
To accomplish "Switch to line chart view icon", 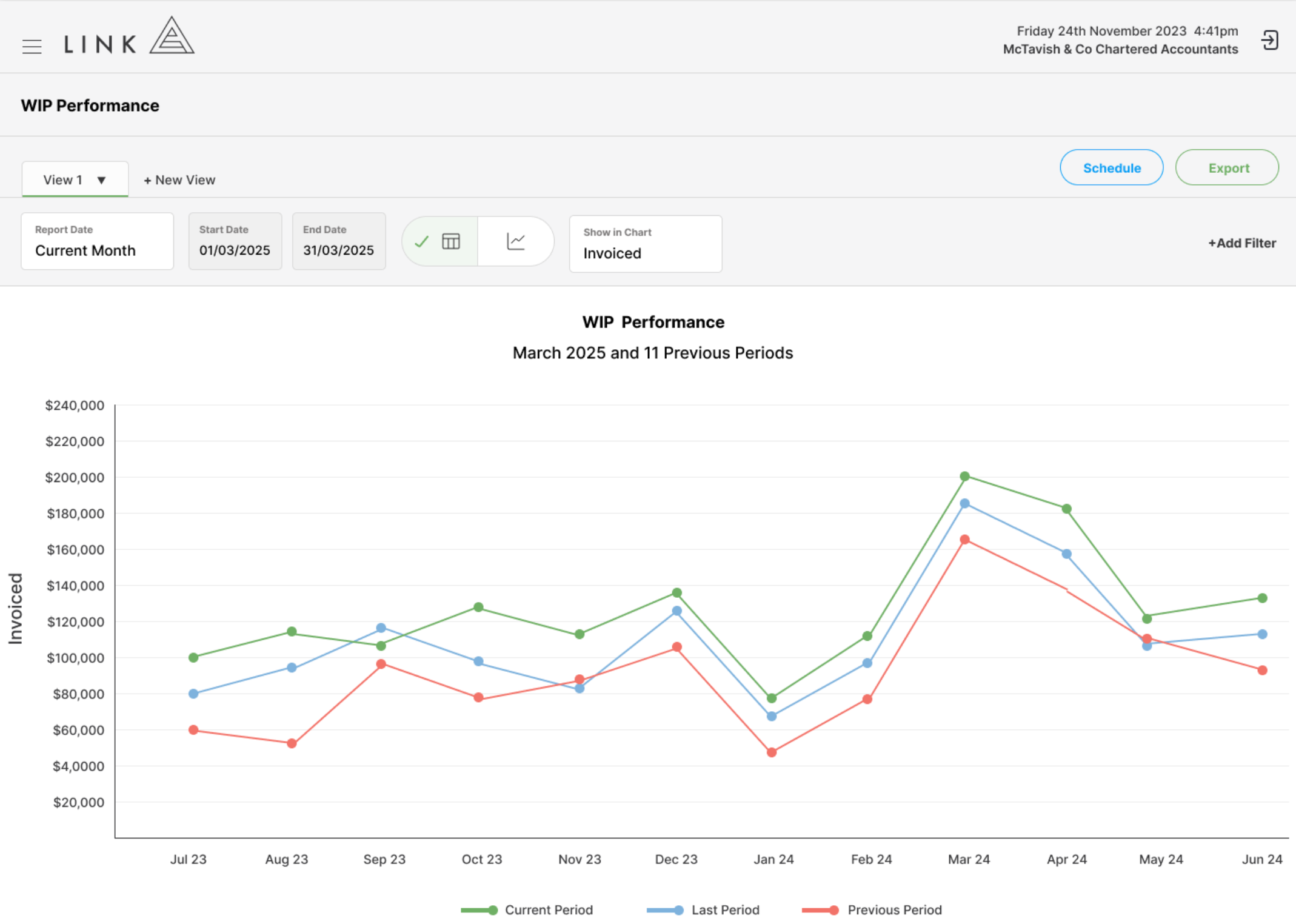I will click(516, 241).
